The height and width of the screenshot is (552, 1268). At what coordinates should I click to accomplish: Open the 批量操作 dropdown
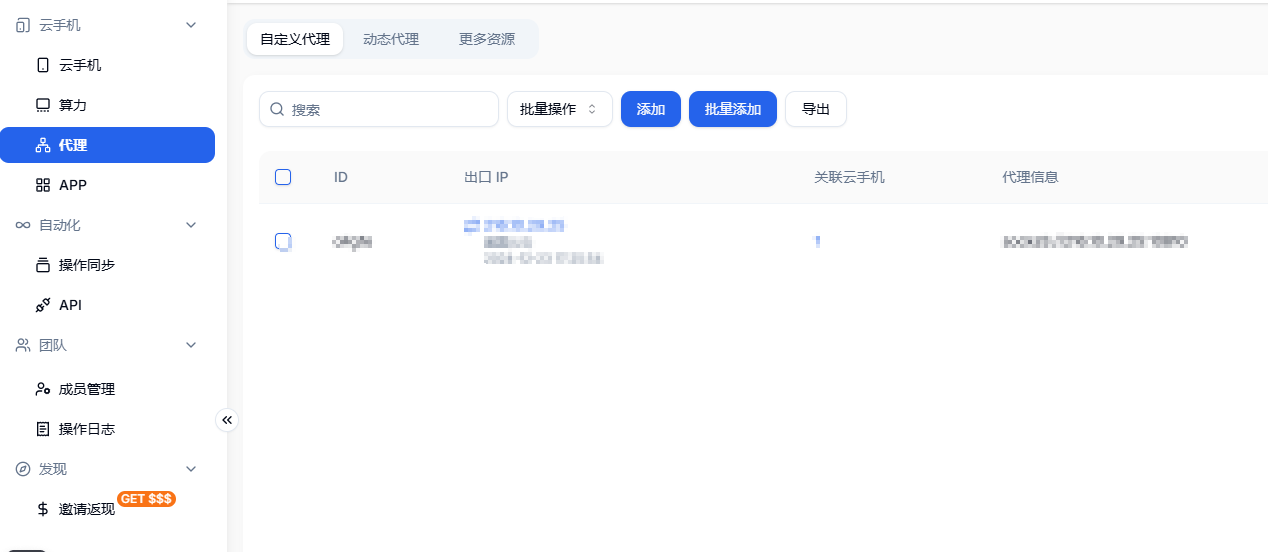pyautogui.click(x=560, y=109)
